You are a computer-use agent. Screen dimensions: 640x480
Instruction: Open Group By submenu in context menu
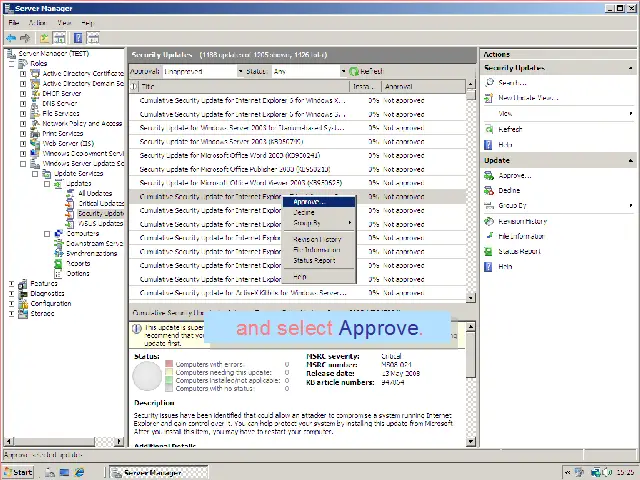pos(319,223)
